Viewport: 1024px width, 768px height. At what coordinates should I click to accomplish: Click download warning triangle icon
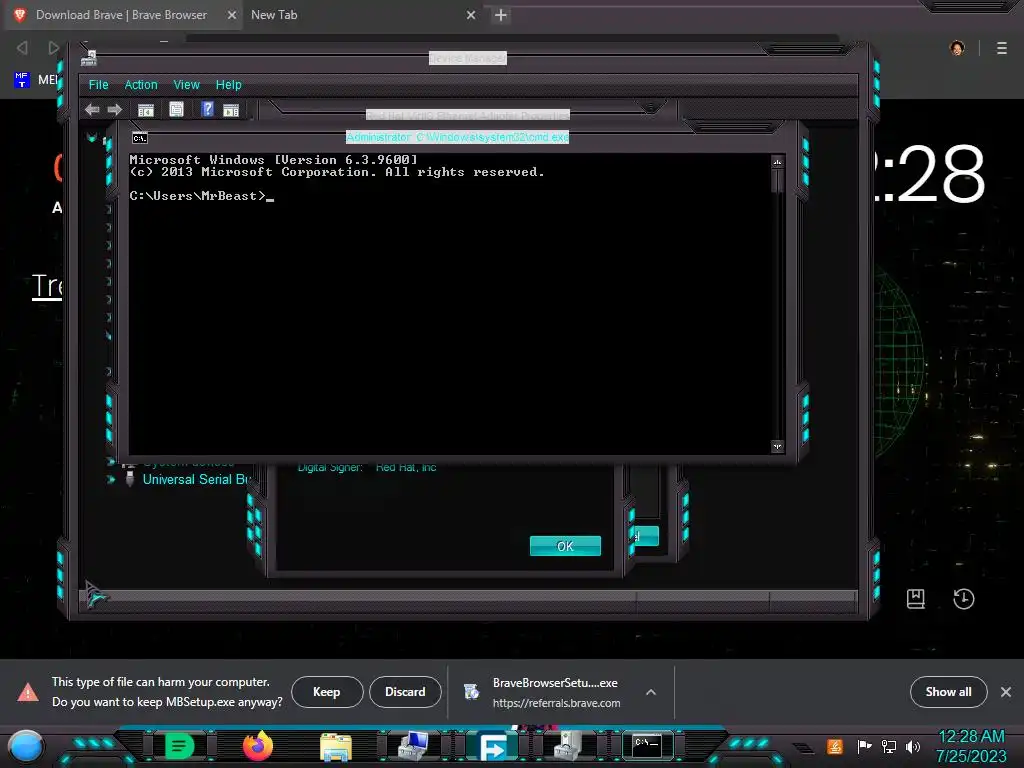click(x=27, y=692)
